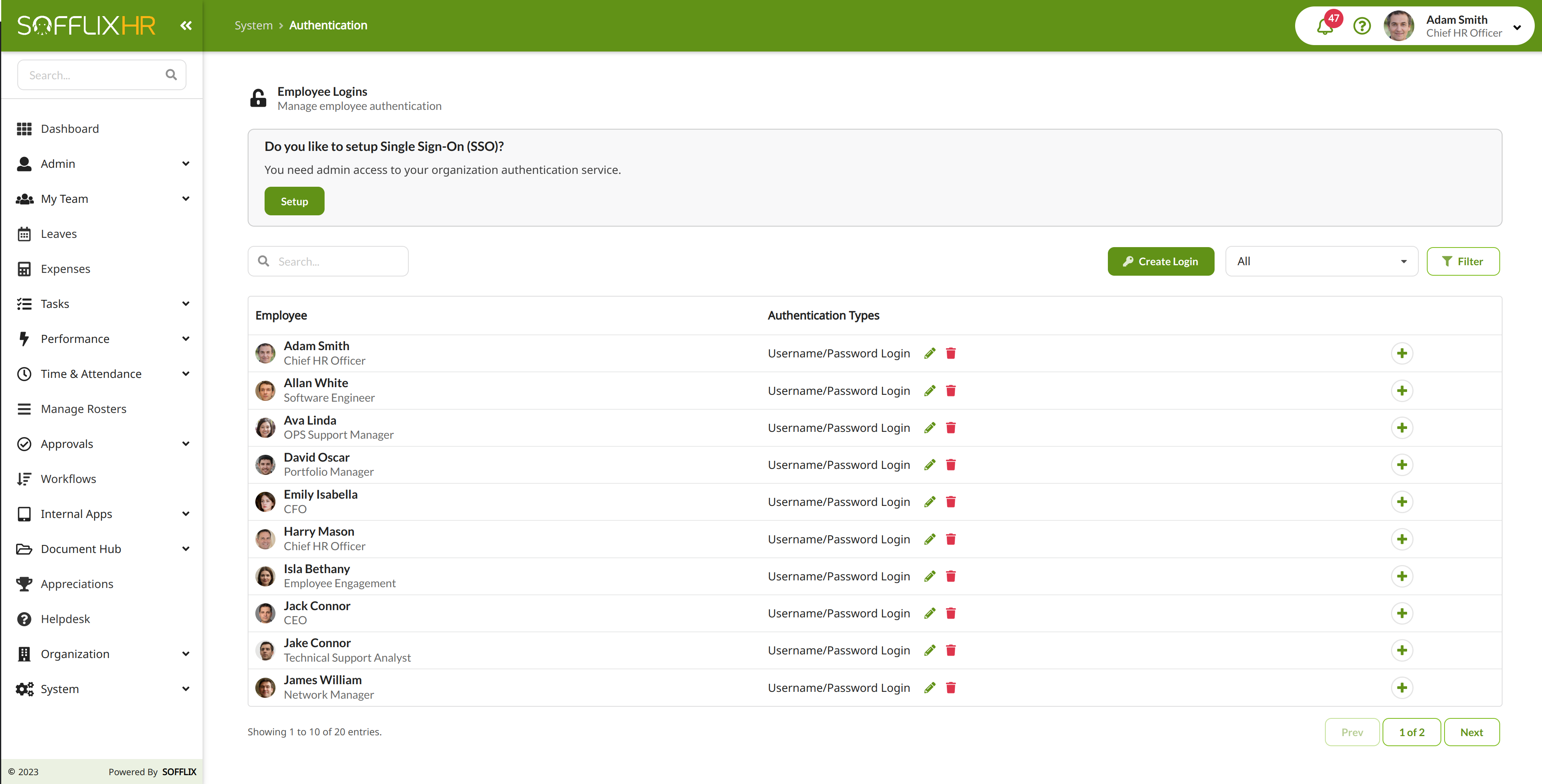Screen dimensions: 1542x784
Task: Select Dashboard in the sidebar
Action: click(x=69, y=128)
